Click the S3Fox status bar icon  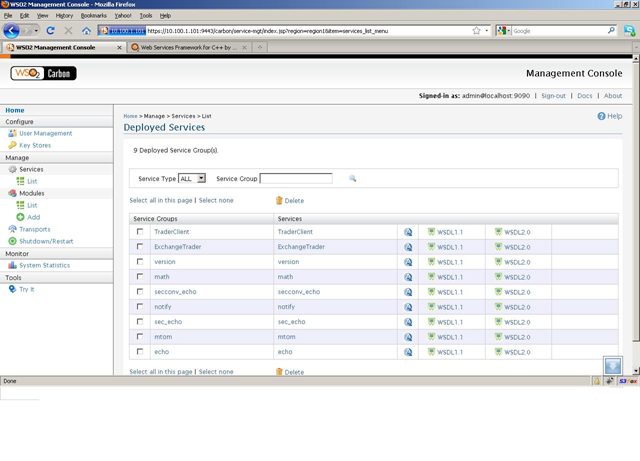pos(628,381)
